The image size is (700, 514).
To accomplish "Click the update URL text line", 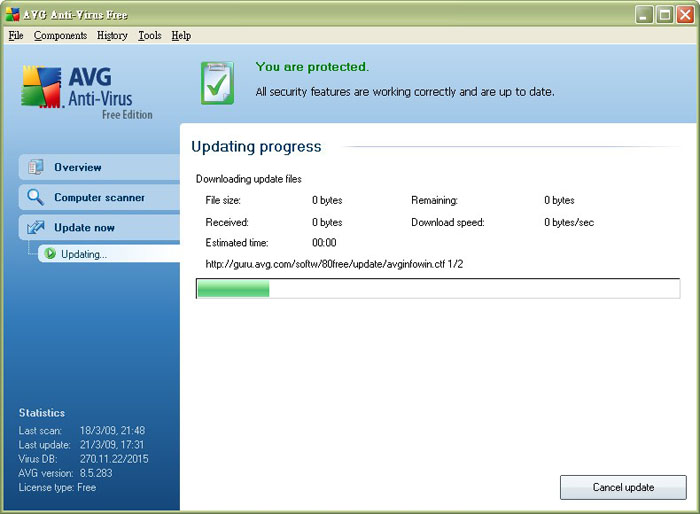I will tap(334, 264).
